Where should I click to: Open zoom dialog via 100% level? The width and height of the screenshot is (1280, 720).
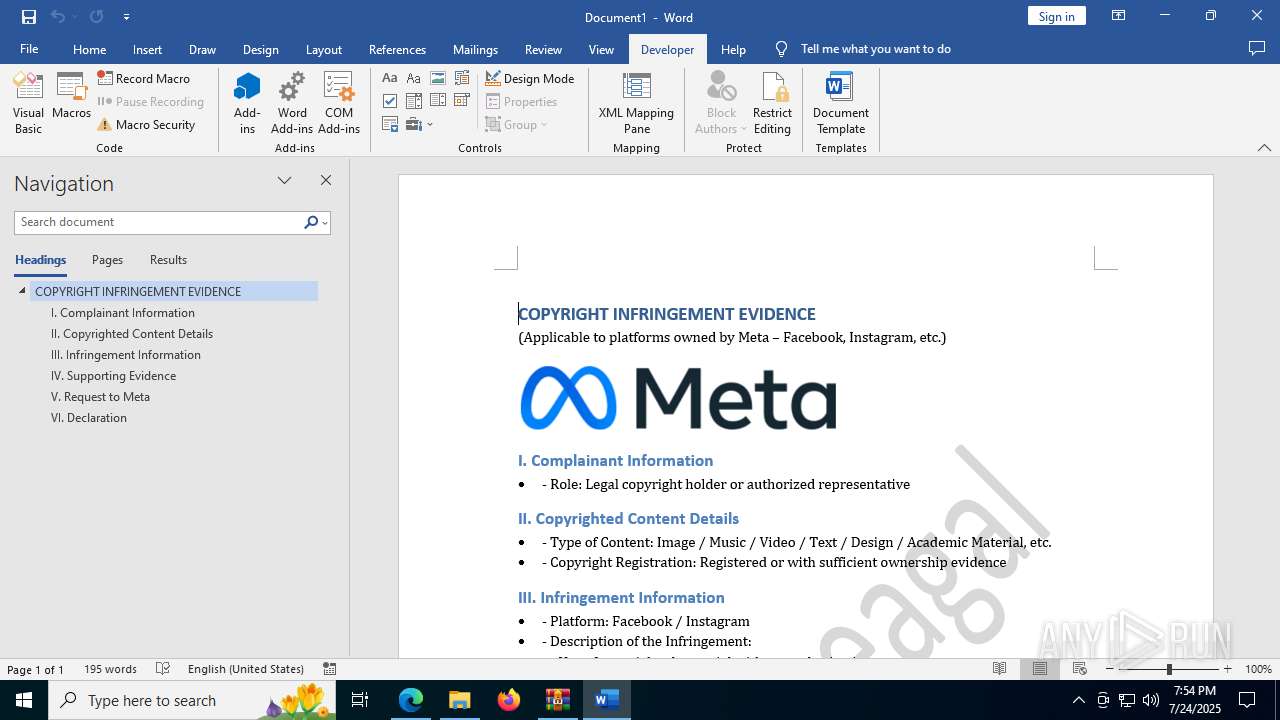click(1258, 669)
